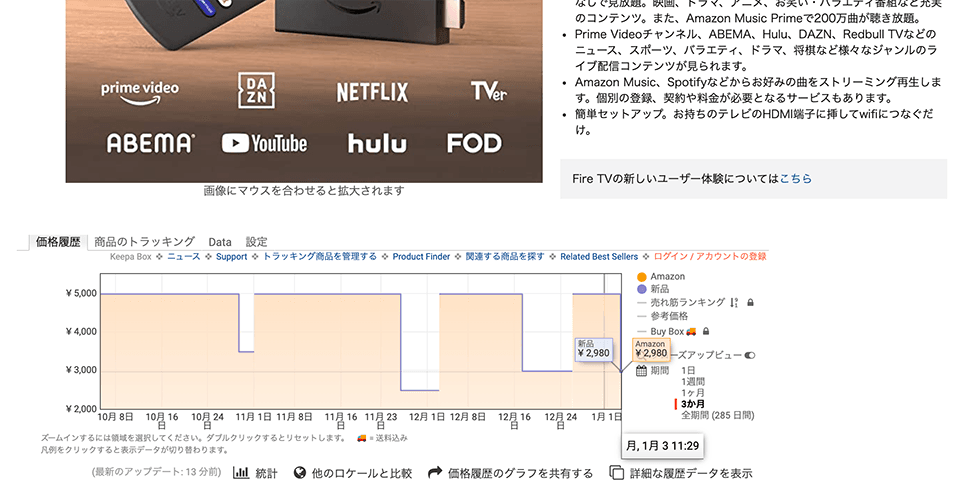Select the 1週間 time range

coord(694,381)
